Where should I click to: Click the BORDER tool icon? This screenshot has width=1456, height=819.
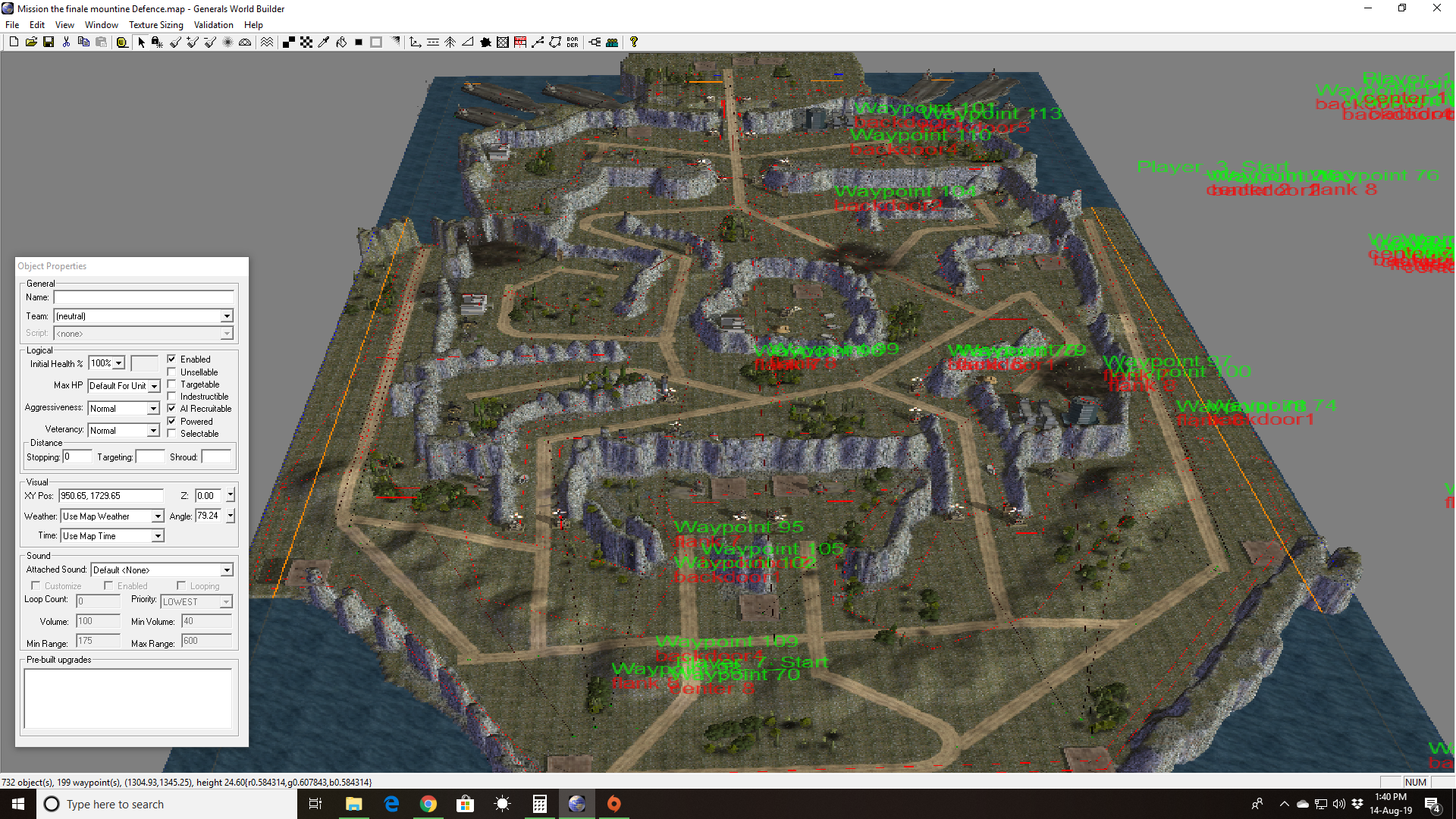[x=573, y=42]
